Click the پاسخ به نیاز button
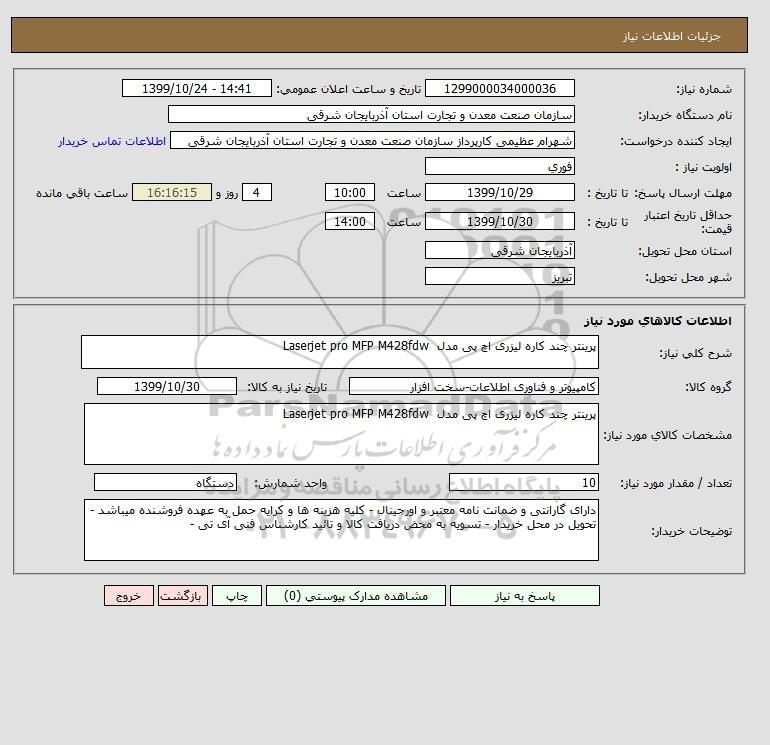The height and width of the screenshot is (745, 770). click(x=524, y=596)
